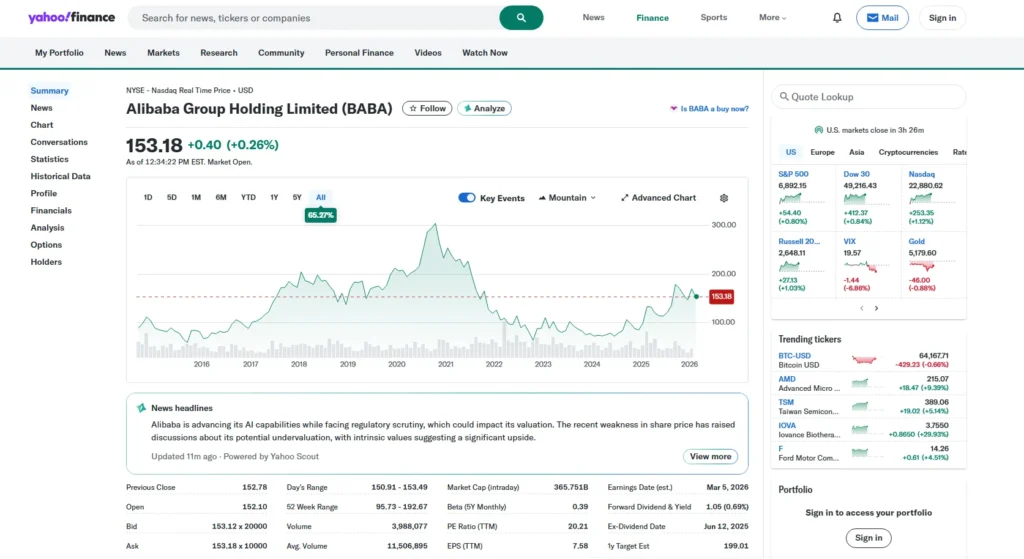Follow BABA with star button
1024x559 pixels.
pos(426,108)
